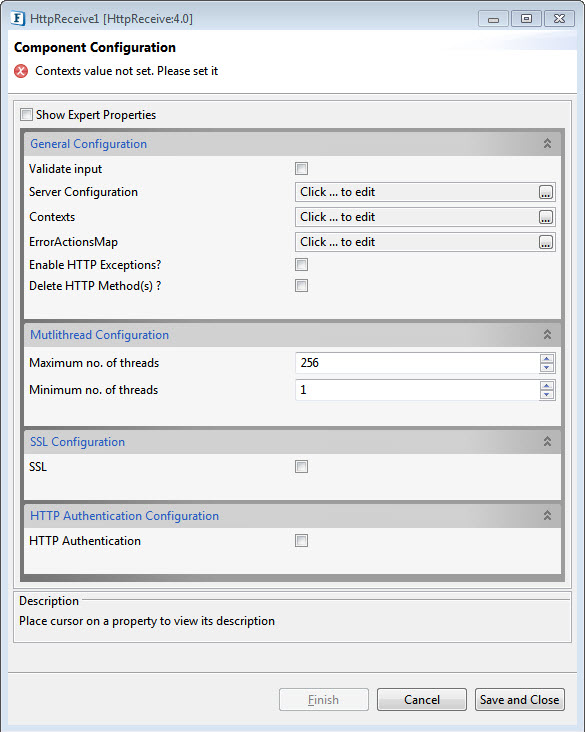Collapse the Mutlithread Configuration section
The image size is (585, 732).
547,335
